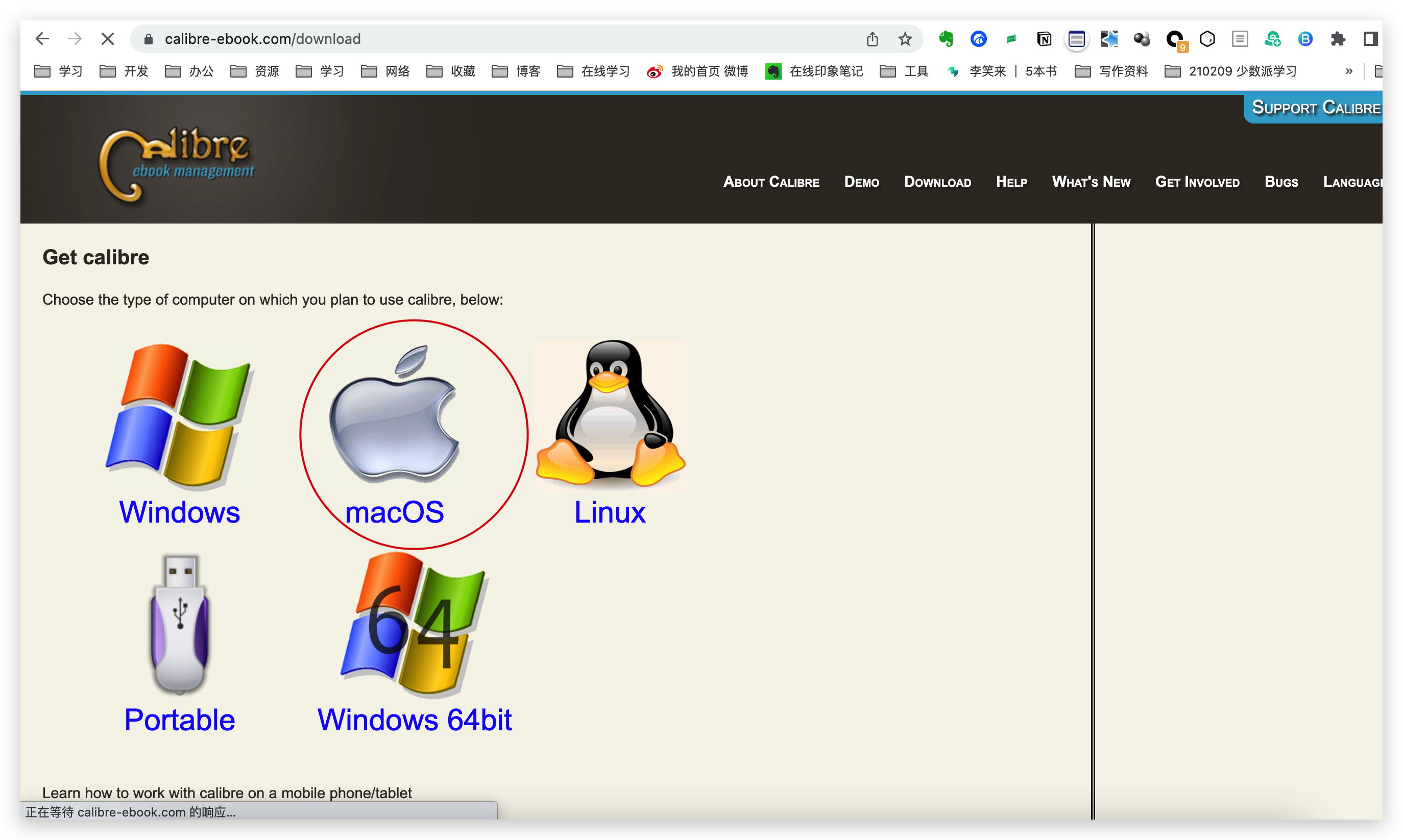Viewport: 1403px width, 840px height.
Task: Click the Windows text link
Action: (180, 512)
